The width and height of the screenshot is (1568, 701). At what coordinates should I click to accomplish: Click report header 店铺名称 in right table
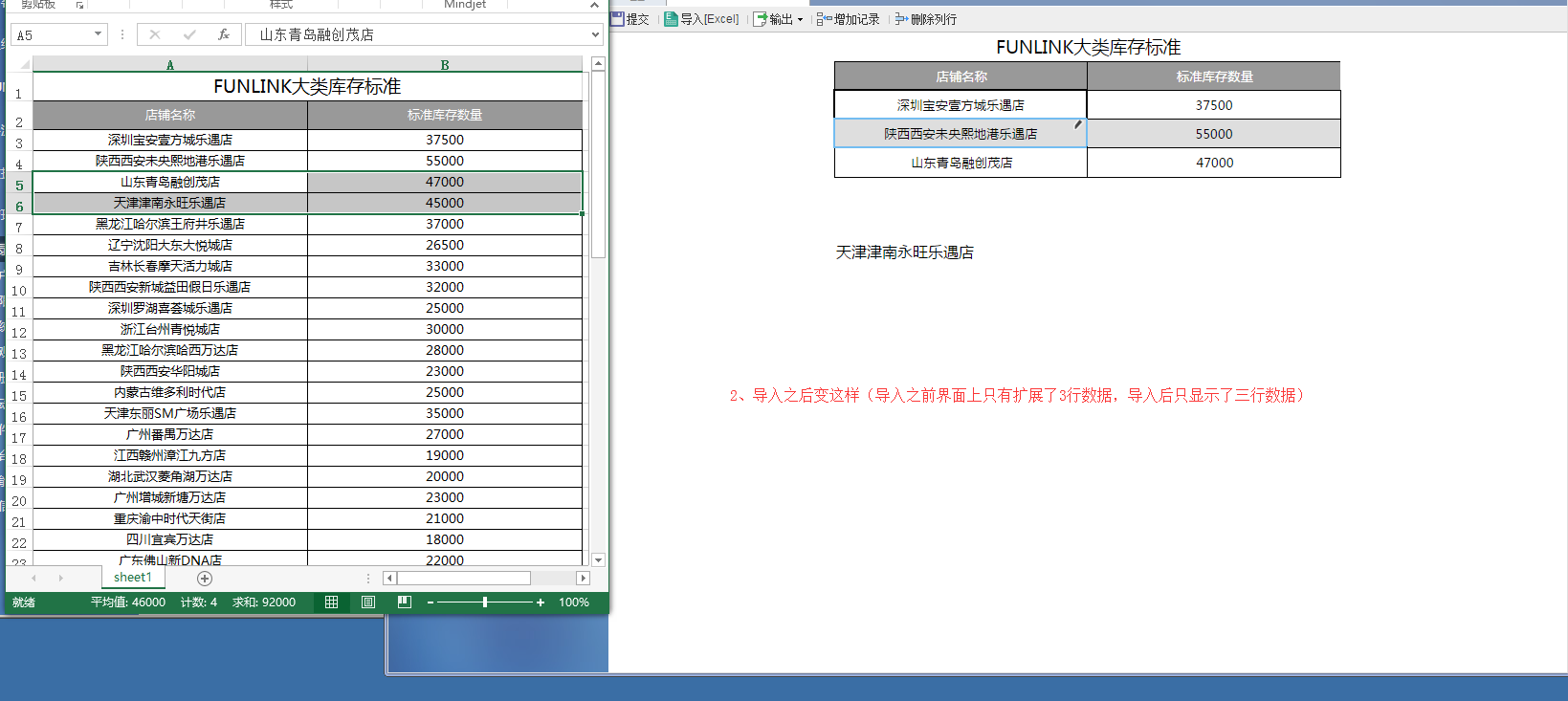click(961, 77)
